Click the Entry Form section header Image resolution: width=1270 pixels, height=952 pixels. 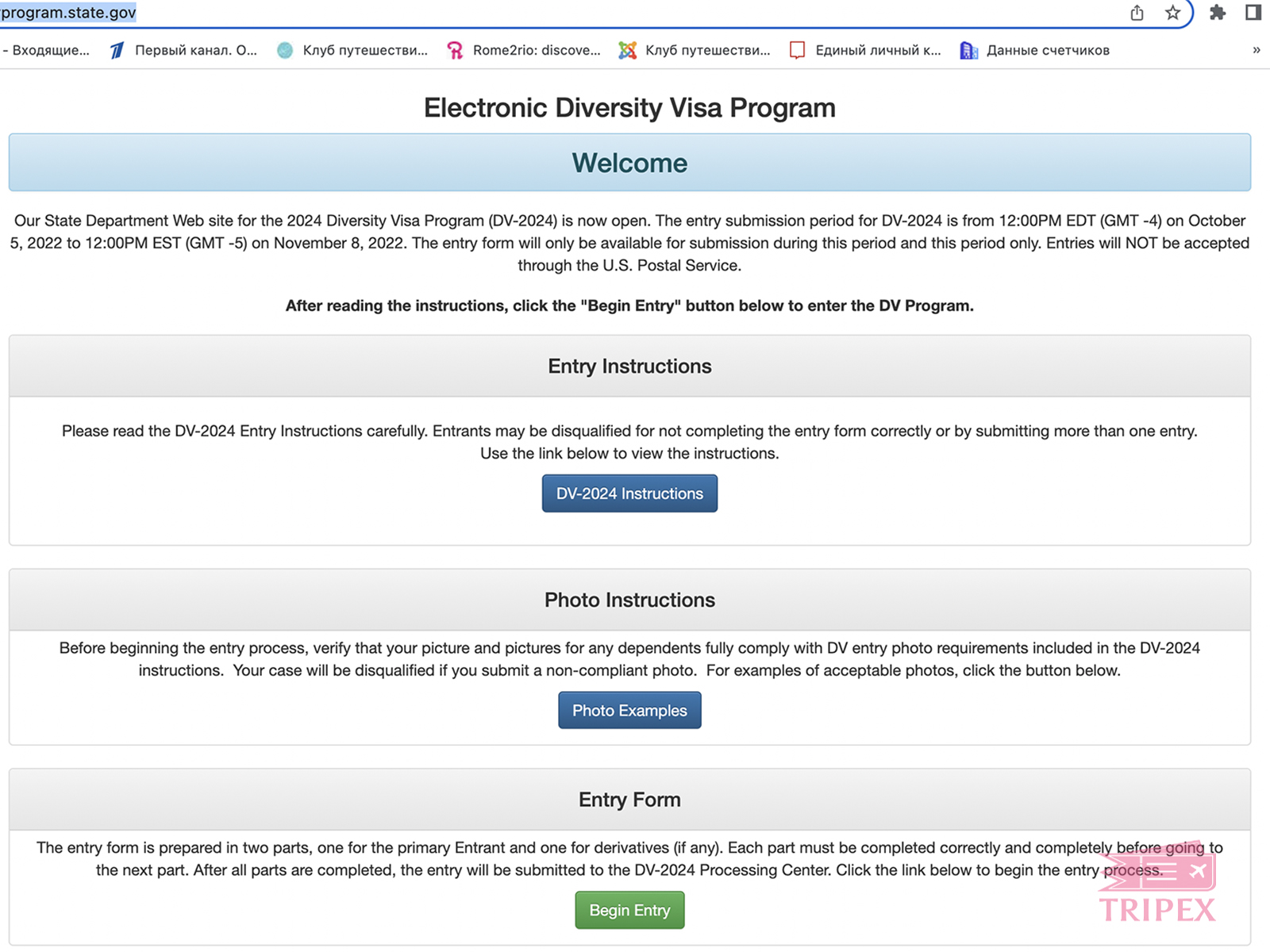tap(629, 800)
